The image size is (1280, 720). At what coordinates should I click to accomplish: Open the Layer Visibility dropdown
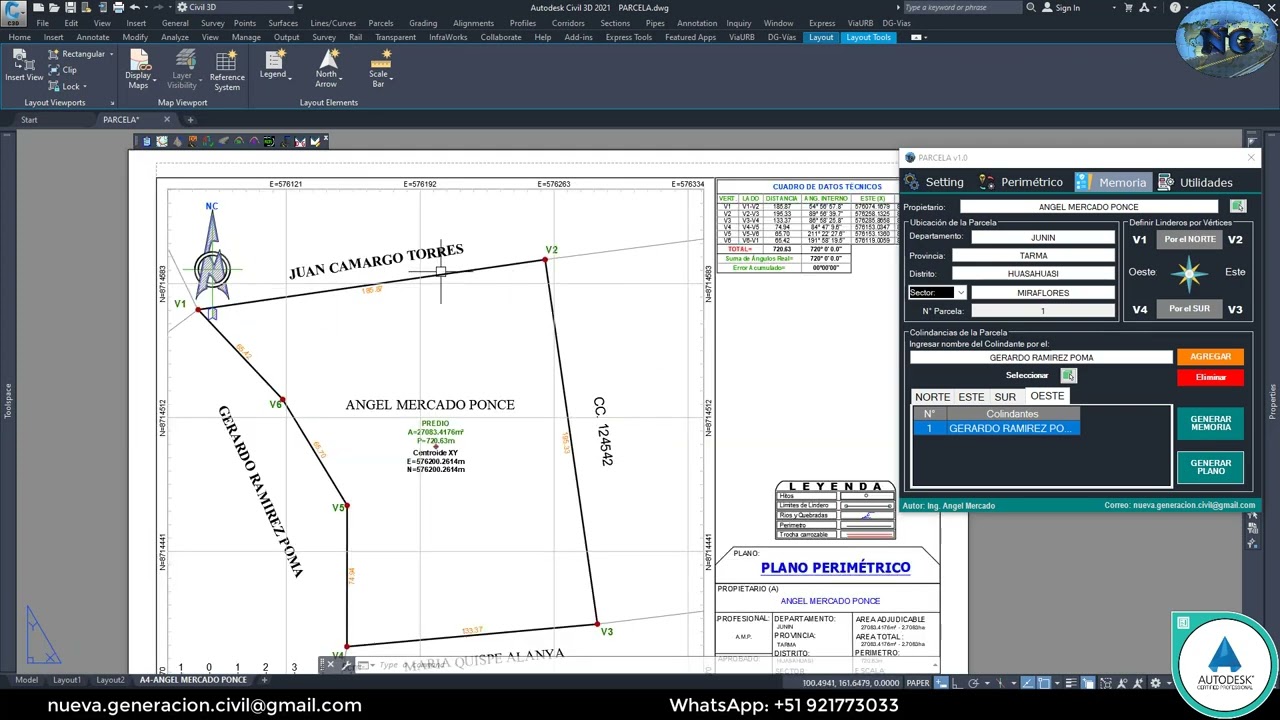182,70
